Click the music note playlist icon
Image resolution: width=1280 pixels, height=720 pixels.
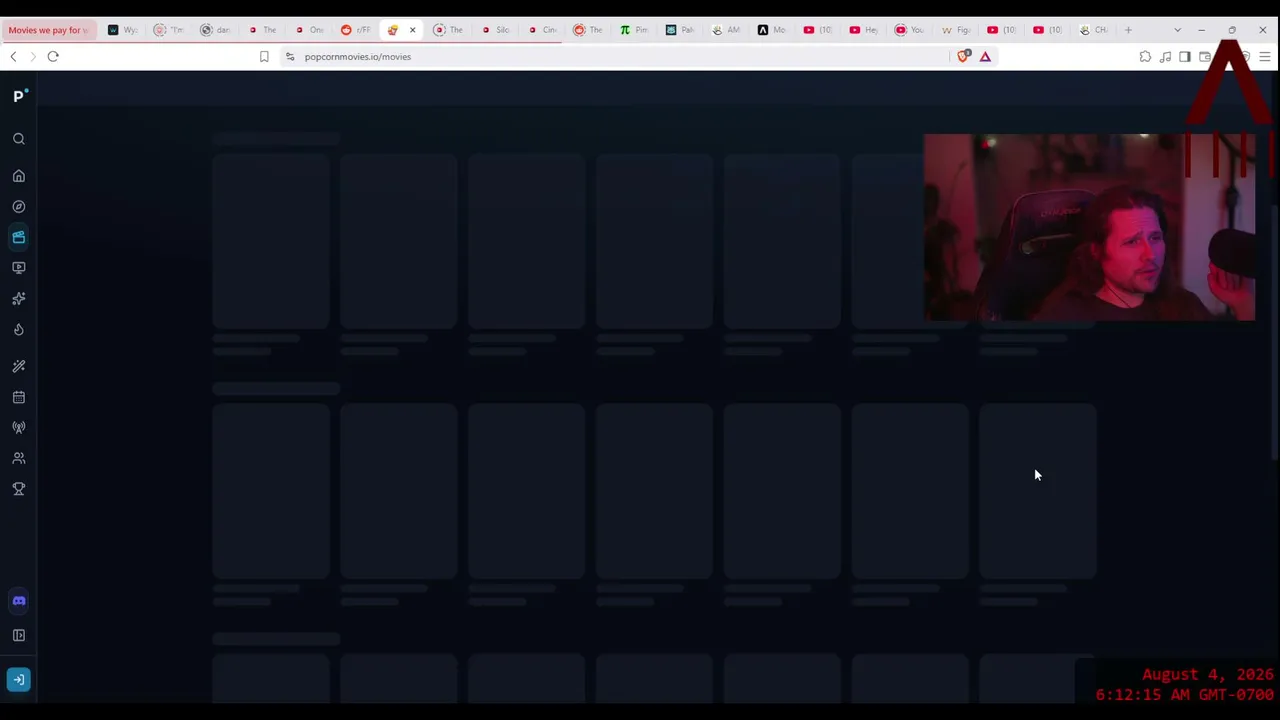coord(1165,57)
